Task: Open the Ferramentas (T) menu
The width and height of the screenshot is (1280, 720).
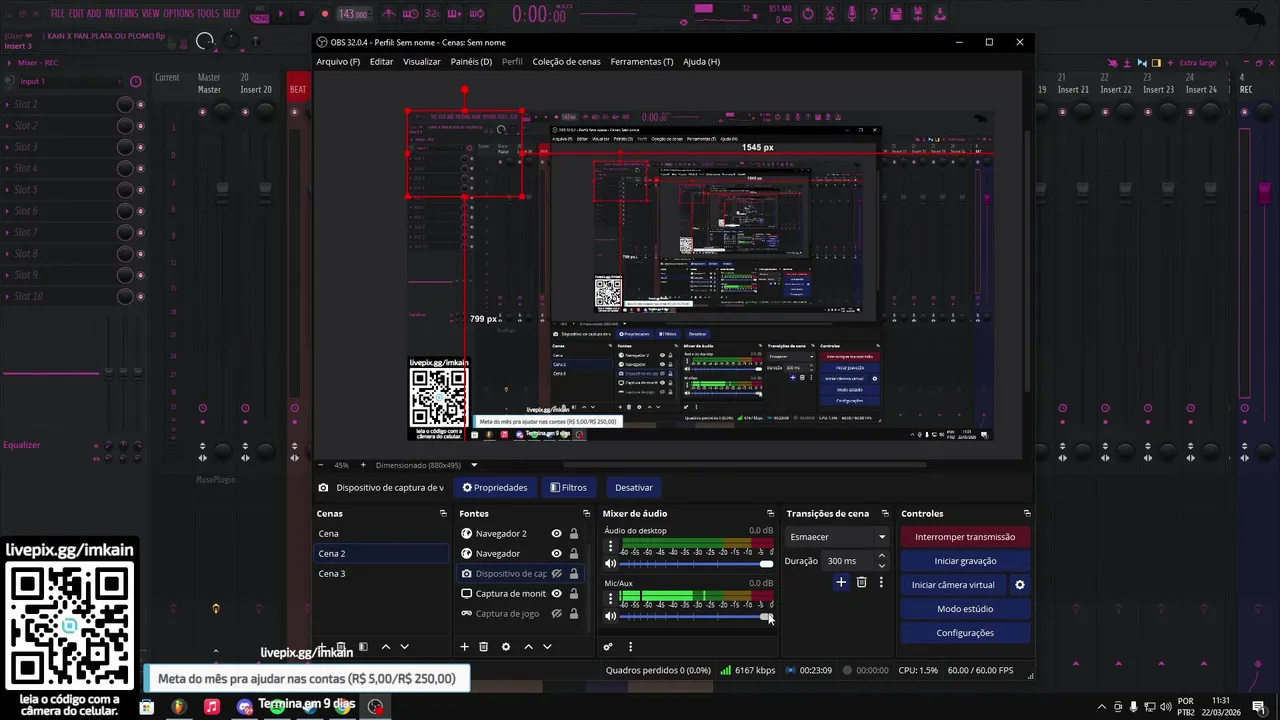Action: tap(642, 62)
